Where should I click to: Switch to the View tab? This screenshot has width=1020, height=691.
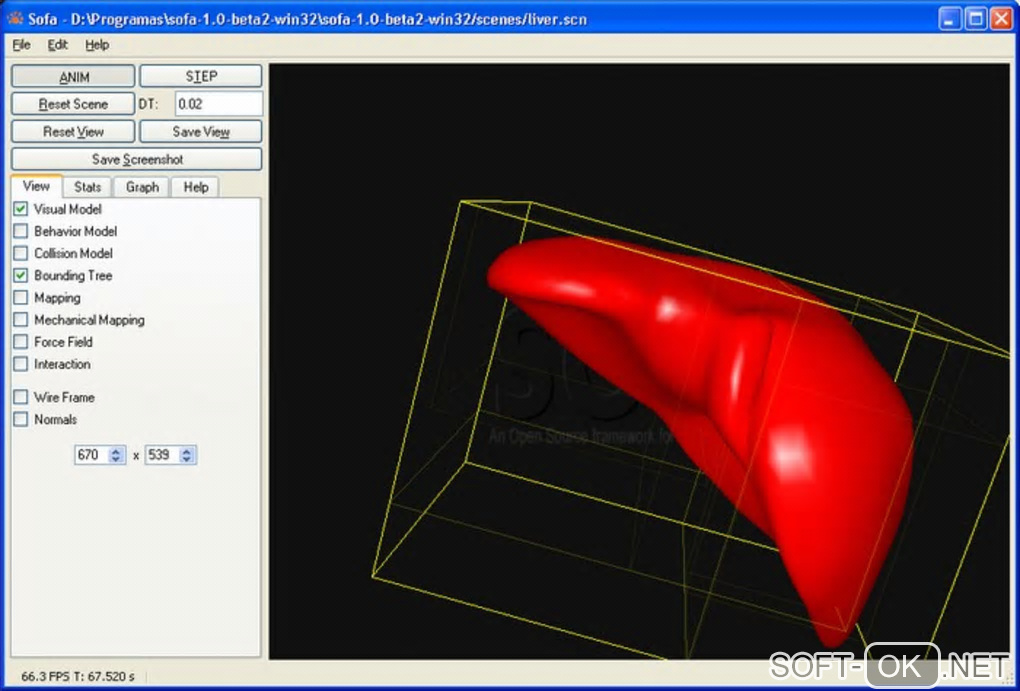click(x=36, y=186)
